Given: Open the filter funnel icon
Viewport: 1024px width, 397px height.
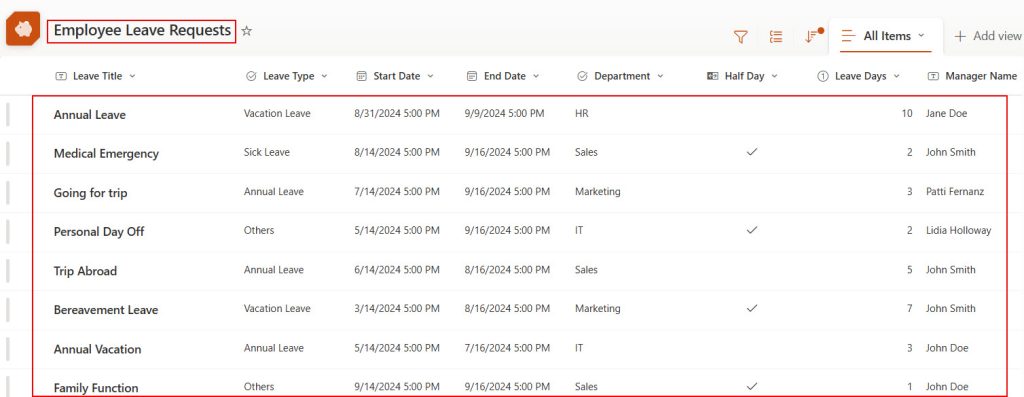Looking at the screenshot, I should pos(741,37).
